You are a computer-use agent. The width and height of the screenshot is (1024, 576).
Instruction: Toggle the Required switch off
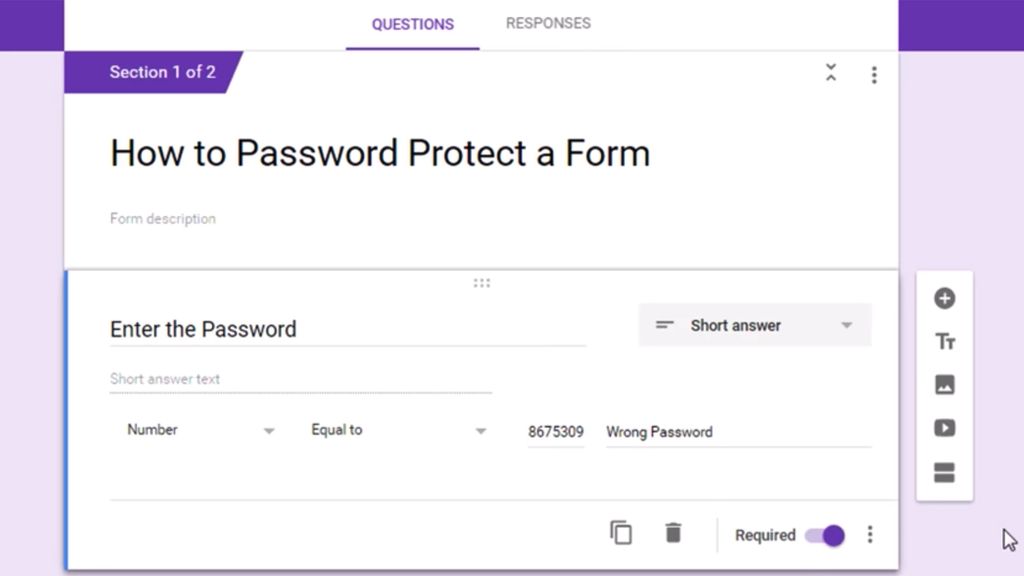[x=822, y=536]
